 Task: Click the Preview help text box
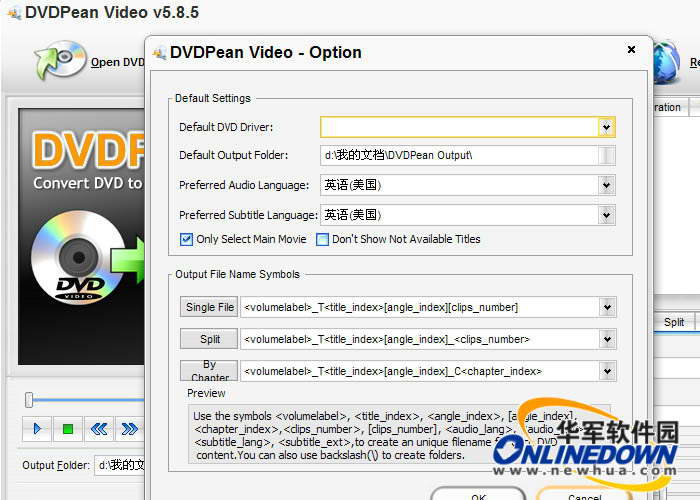click(x=399, y=435)
